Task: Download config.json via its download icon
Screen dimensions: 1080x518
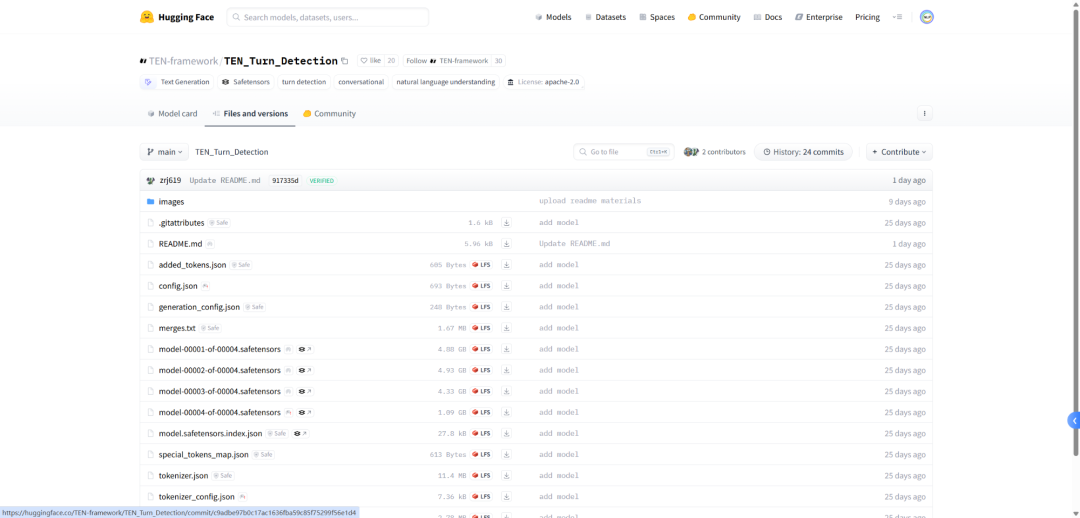Action: click(x=506, y=286)
